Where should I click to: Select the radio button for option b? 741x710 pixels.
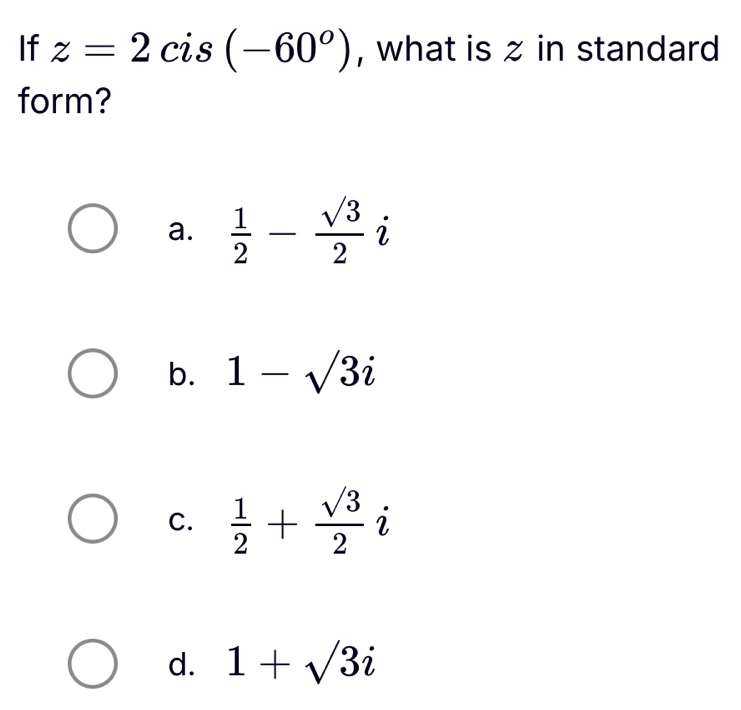coord(97,373)
